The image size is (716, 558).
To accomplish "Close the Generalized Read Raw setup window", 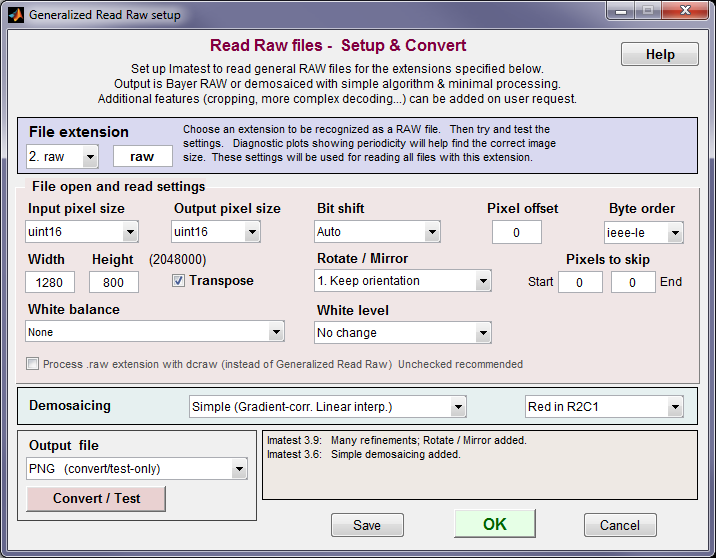I will (685, 11).
